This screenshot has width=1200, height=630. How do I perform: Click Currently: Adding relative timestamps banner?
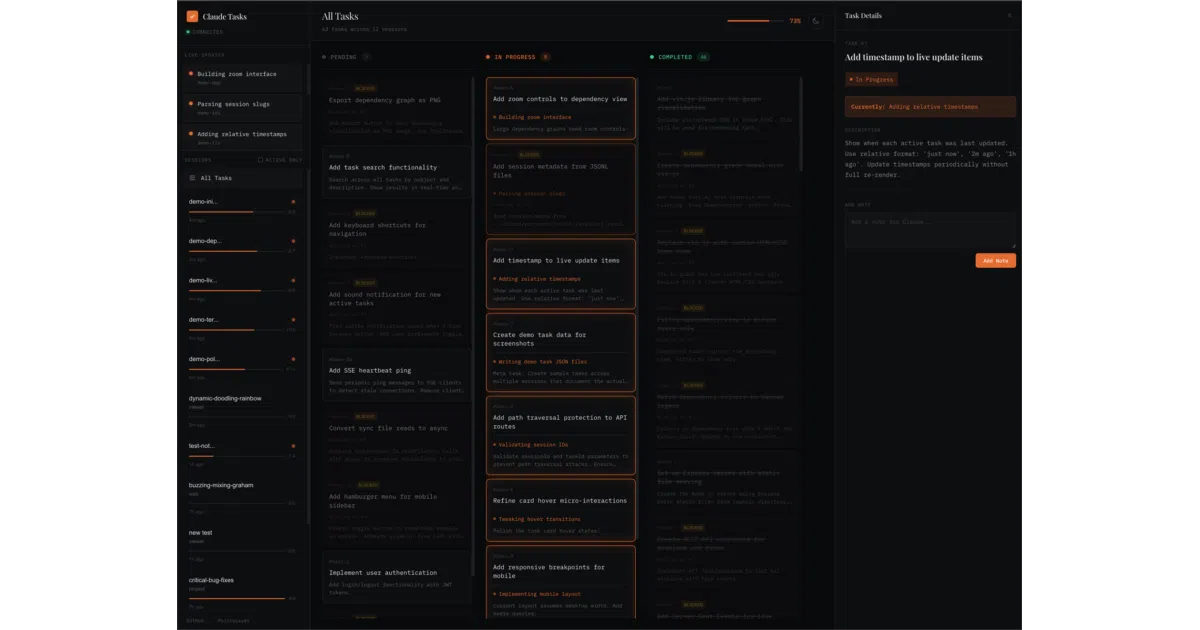tap(930, 106)
